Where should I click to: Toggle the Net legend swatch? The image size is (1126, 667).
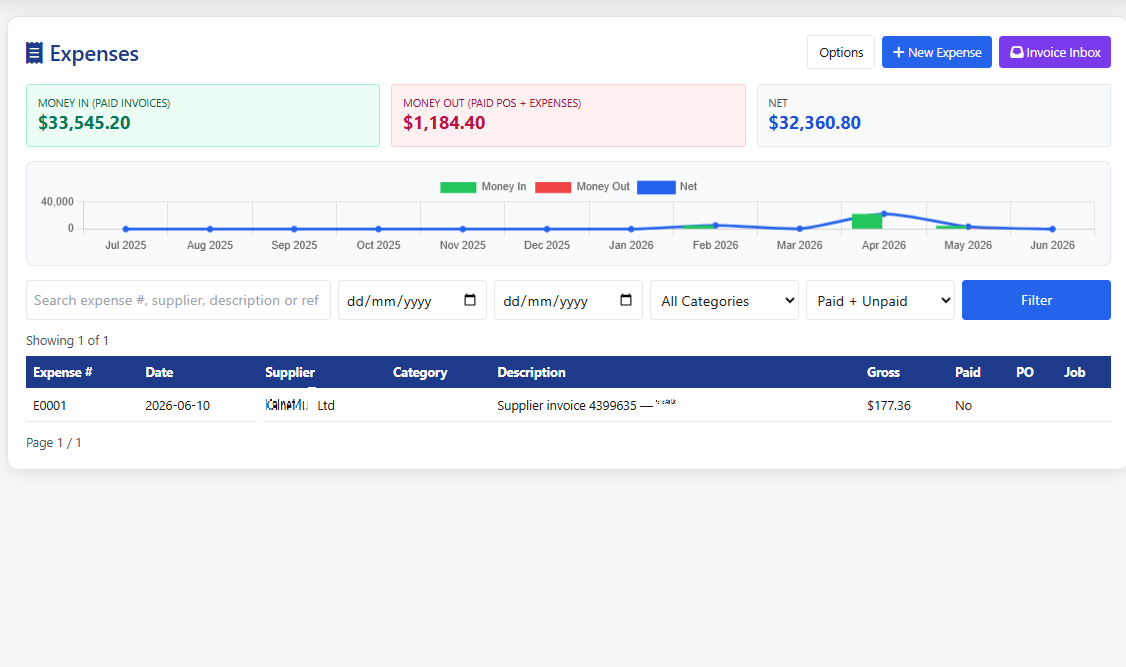point(656,187)
